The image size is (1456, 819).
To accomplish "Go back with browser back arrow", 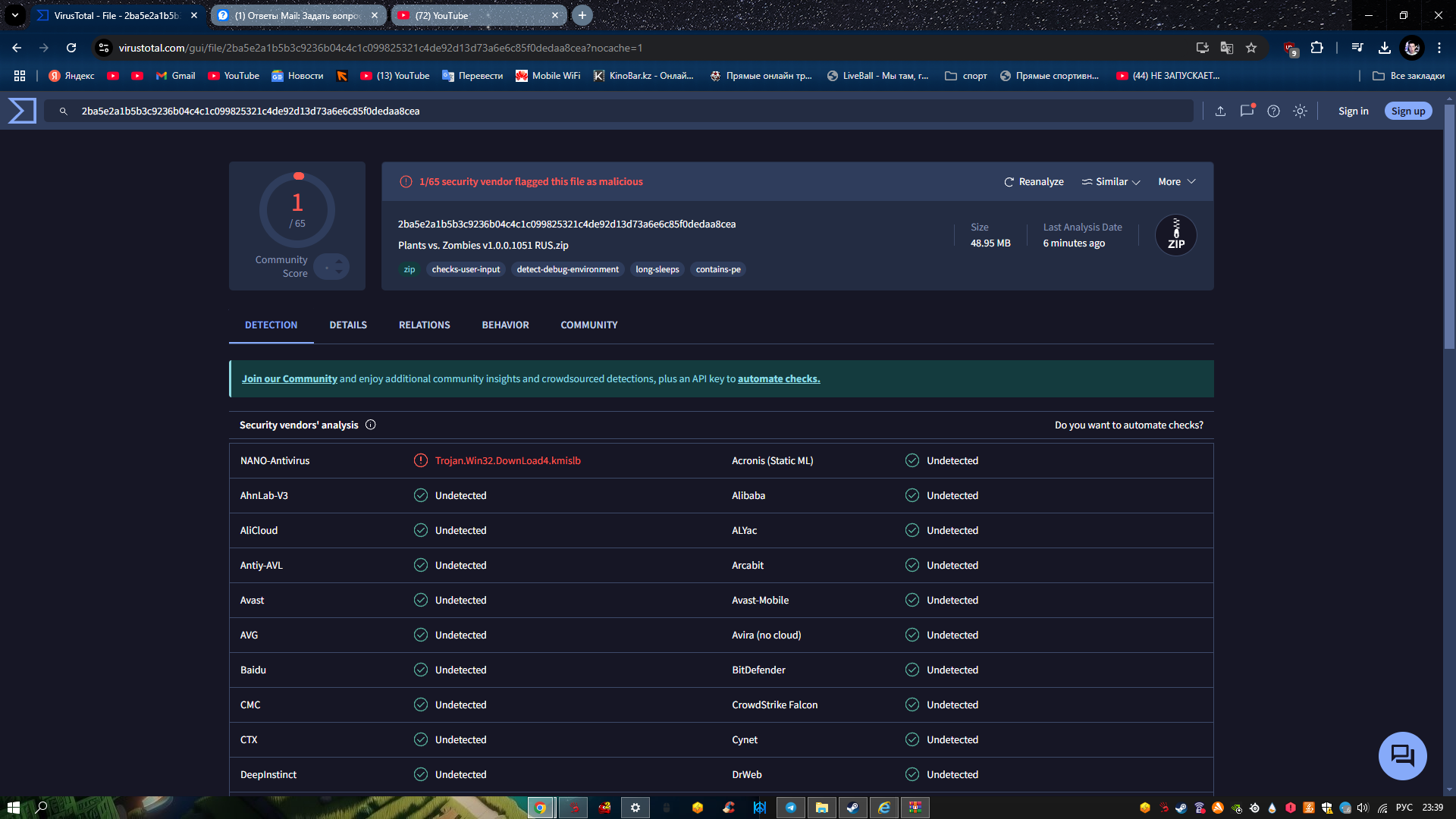I will (17, 48).
